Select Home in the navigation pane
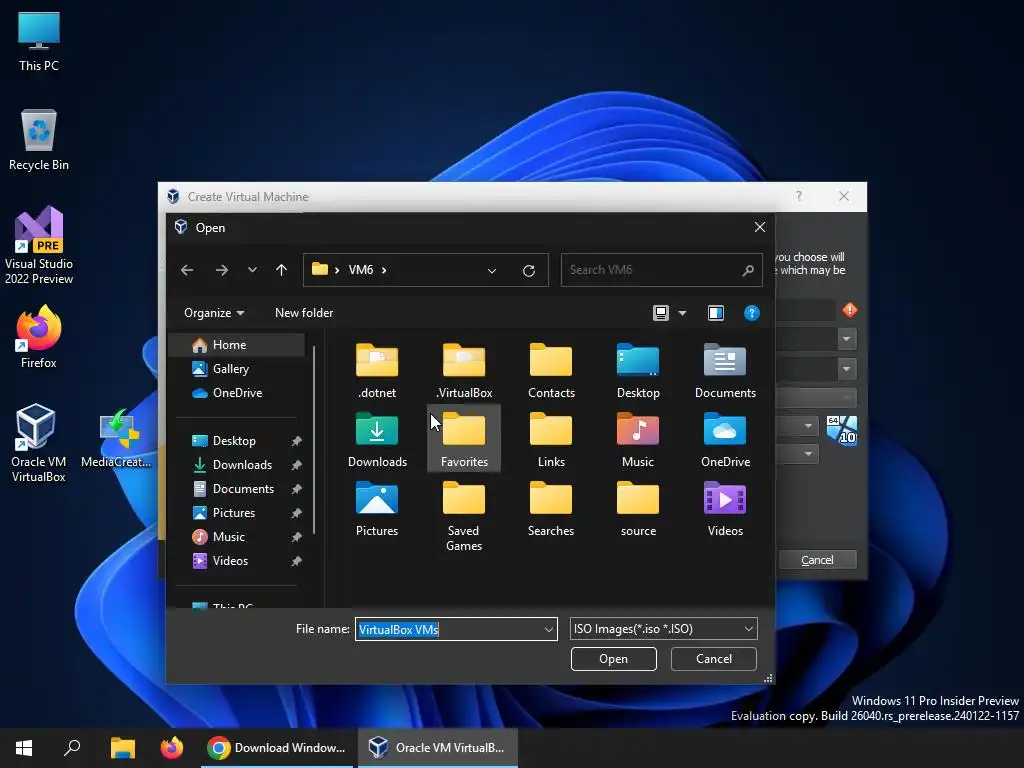Screen dimensions: 1024x768 click(237, 345)
